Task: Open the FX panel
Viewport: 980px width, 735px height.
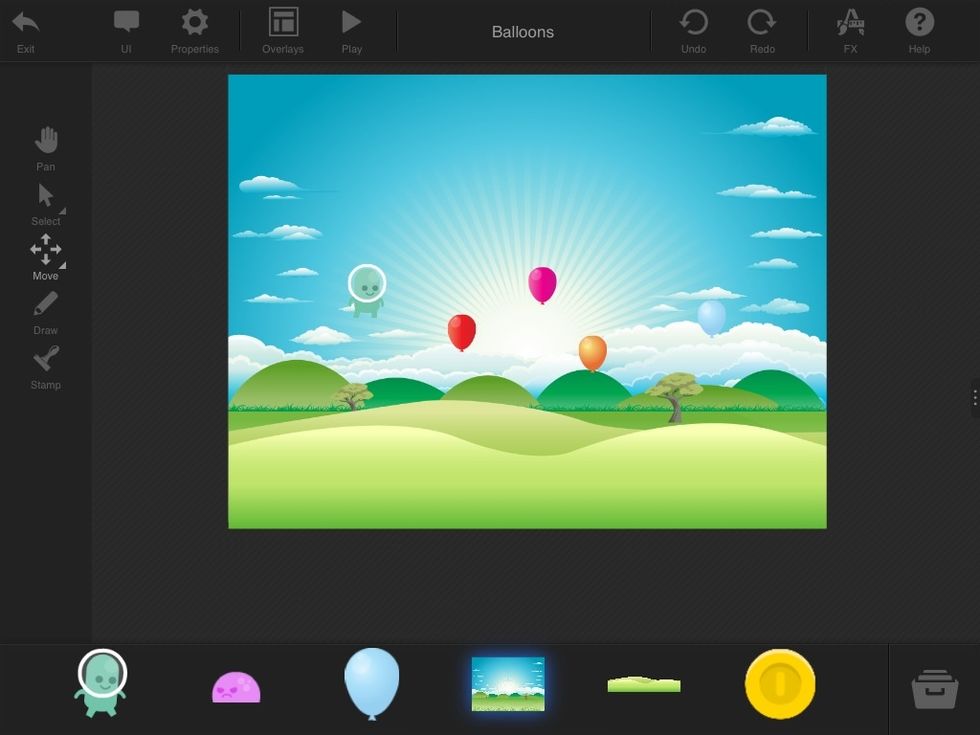Action: tap(849, 22)
